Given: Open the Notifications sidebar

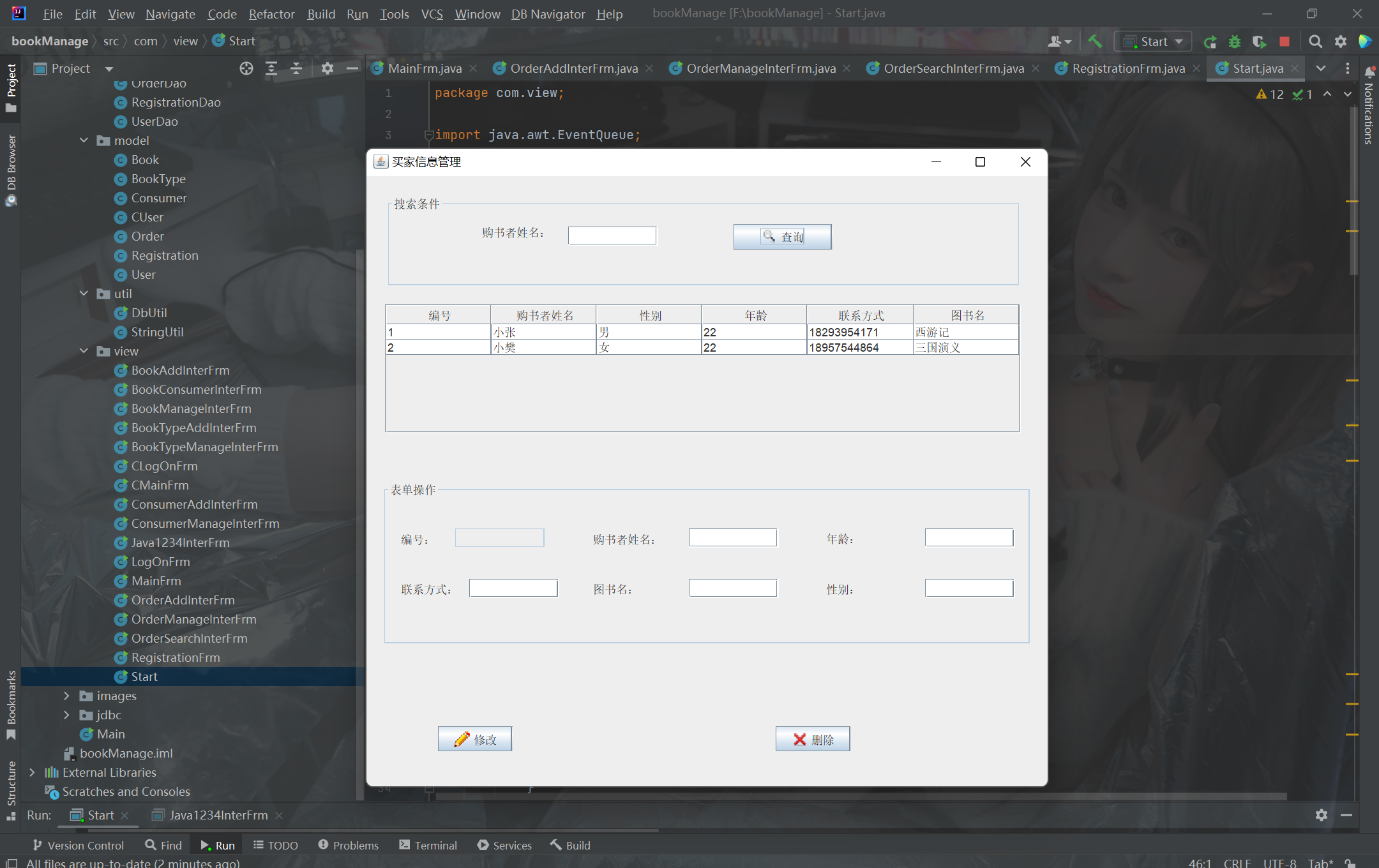Looking at the screenshot, I should pos(1369,105).
